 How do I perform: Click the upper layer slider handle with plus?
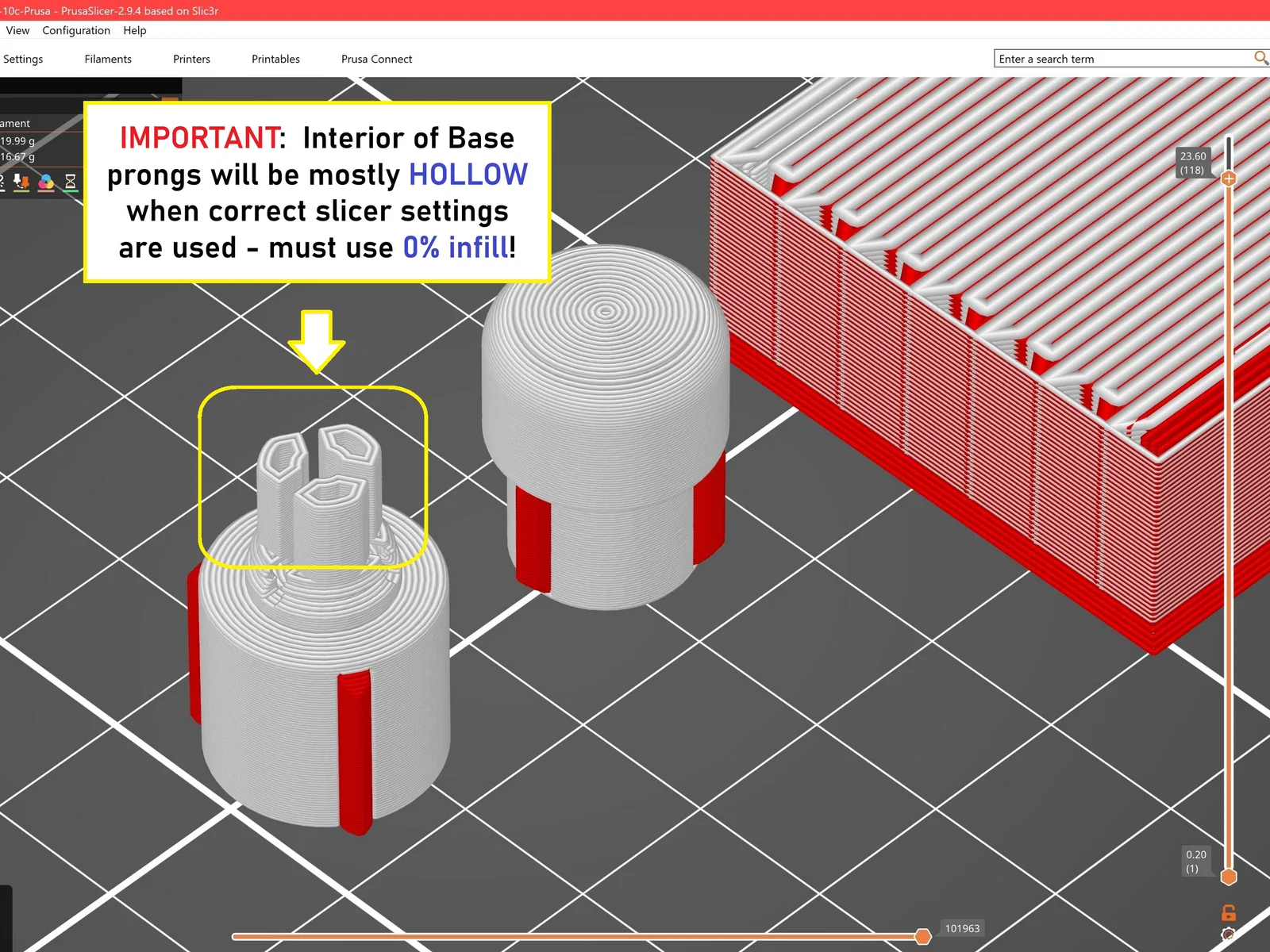click(x=1229, y=178)
